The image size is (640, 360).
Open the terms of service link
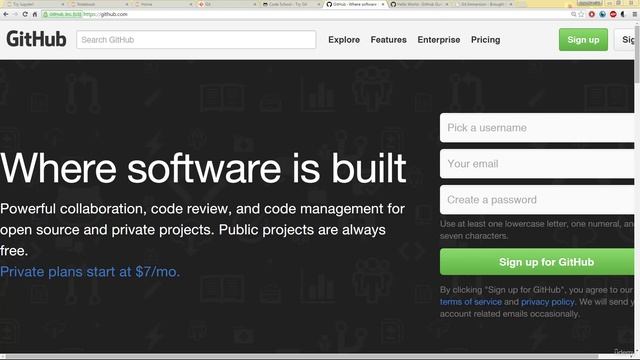point(471,302)
